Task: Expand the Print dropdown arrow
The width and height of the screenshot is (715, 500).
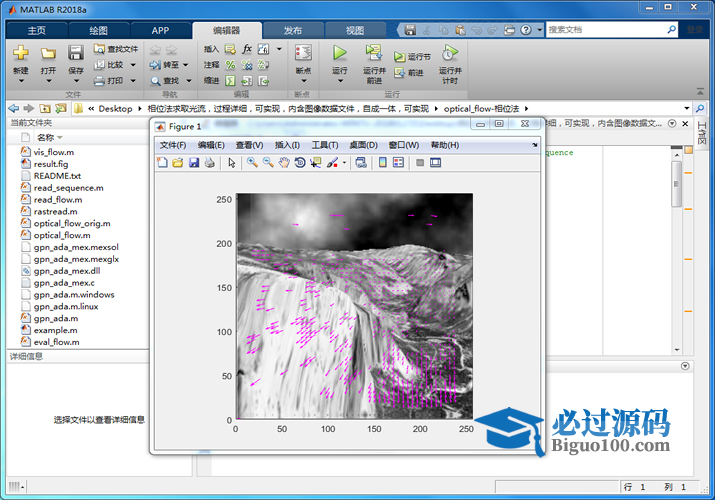Action: tap(131, 80)
